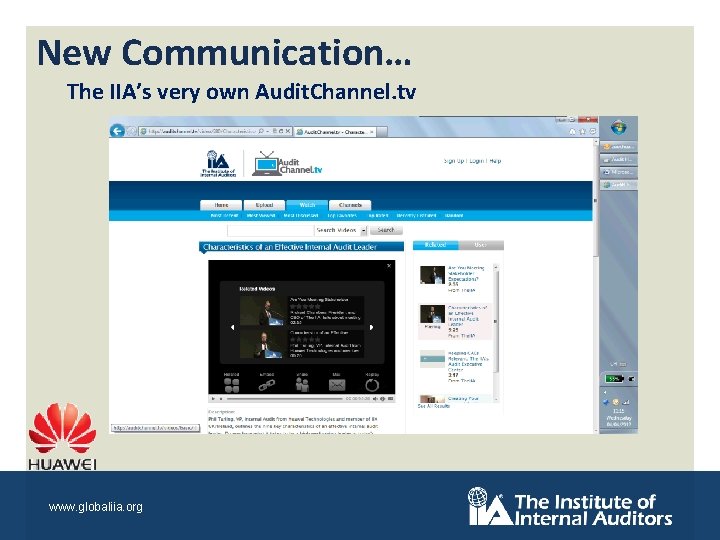The height and width of the screenshot is (540, 720).
Task: Click the browser favorites star icon
Action: (582, 132)
